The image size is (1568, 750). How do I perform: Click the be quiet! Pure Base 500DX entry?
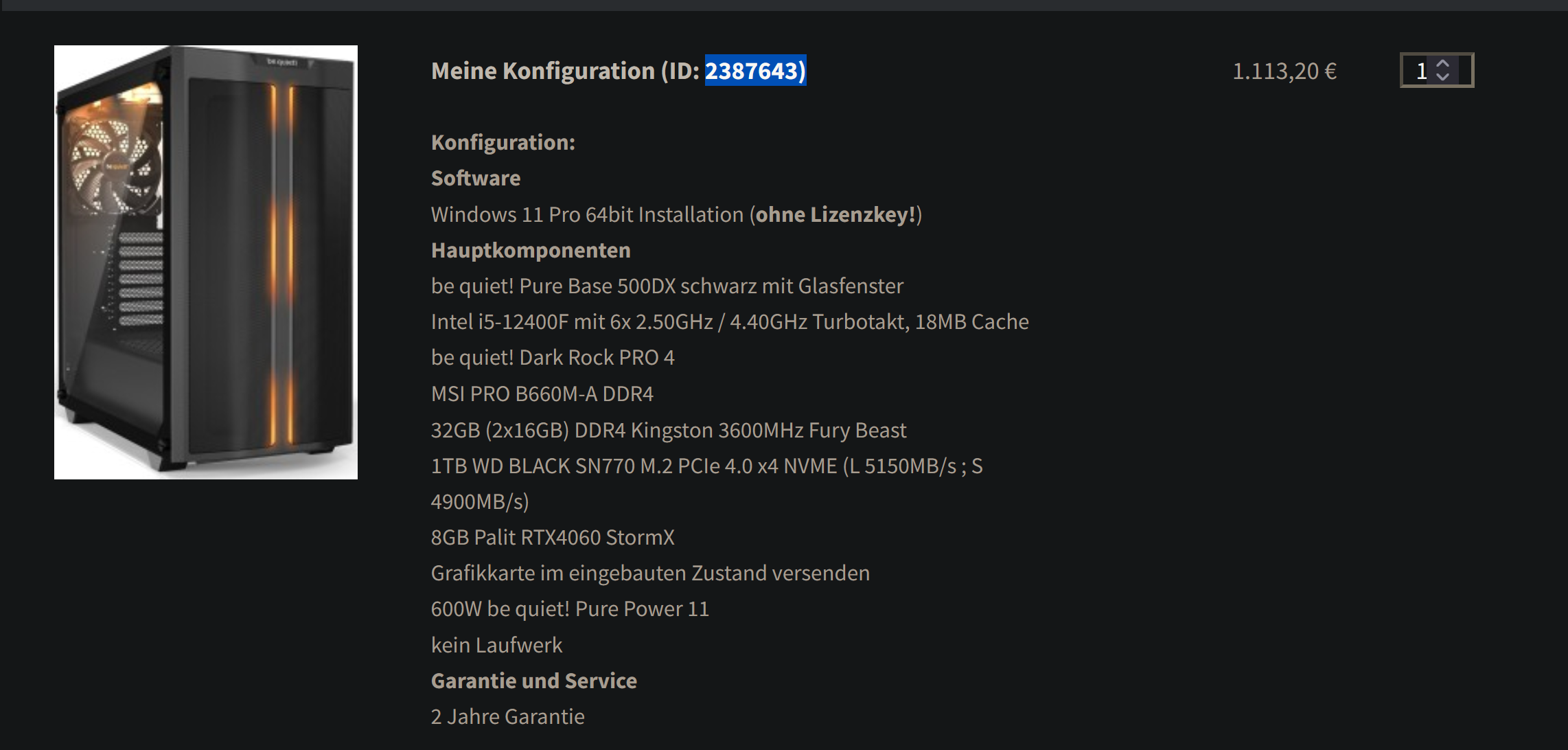click(x=667, y=285)
